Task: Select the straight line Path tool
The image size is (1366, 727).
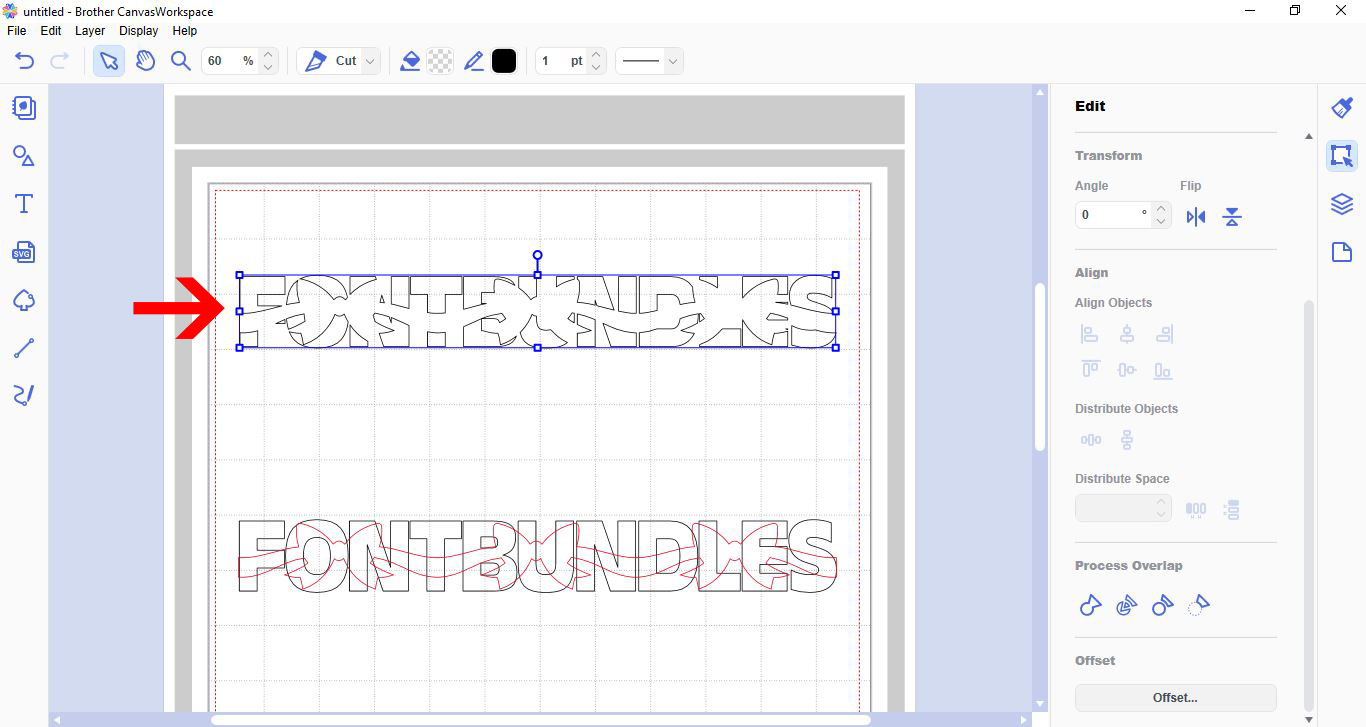Action: tap(24, 348)
